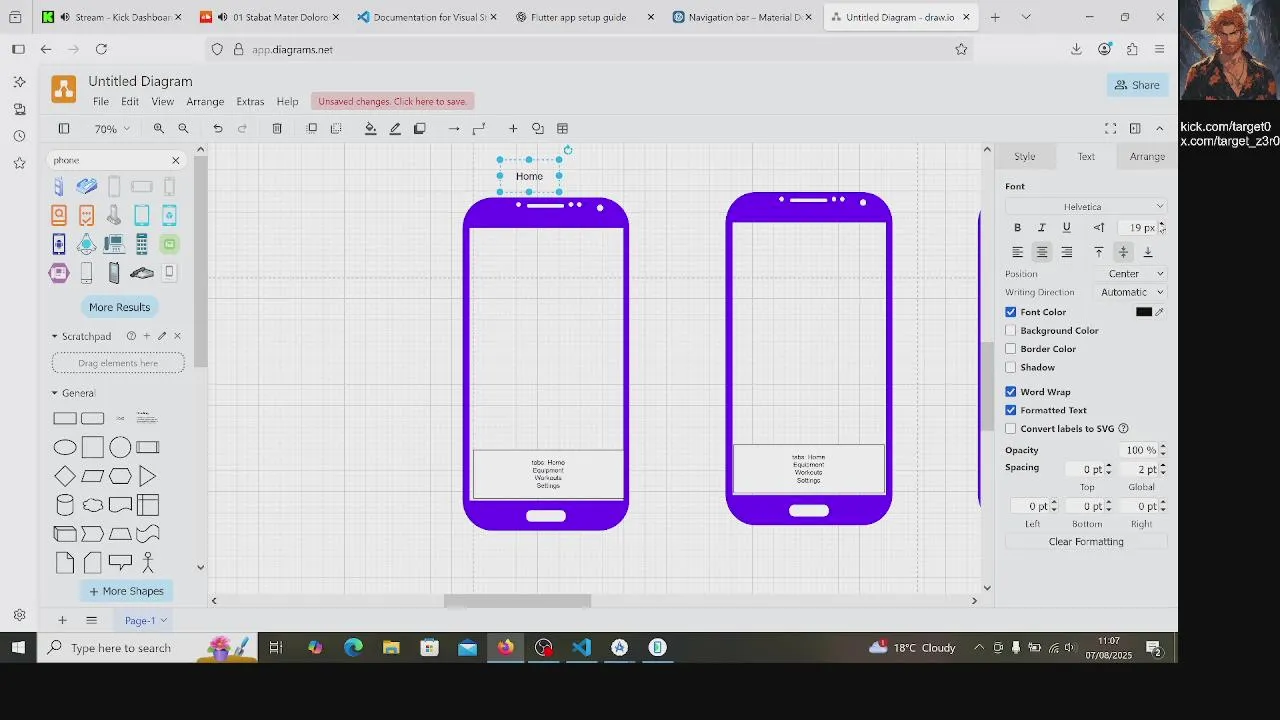Align text to the left
This screenshot has width=1280, height=720.
1018,252
